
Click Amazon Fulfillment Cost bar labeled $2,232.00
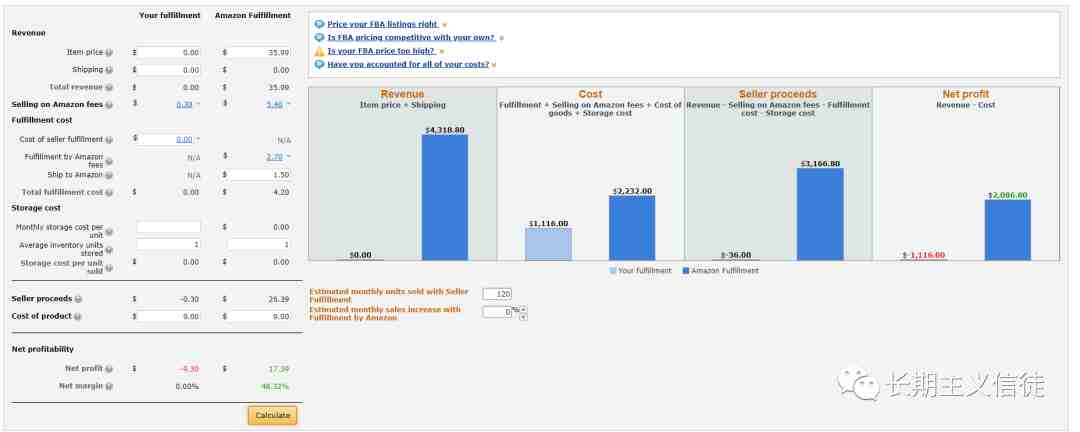coord(632,228)
